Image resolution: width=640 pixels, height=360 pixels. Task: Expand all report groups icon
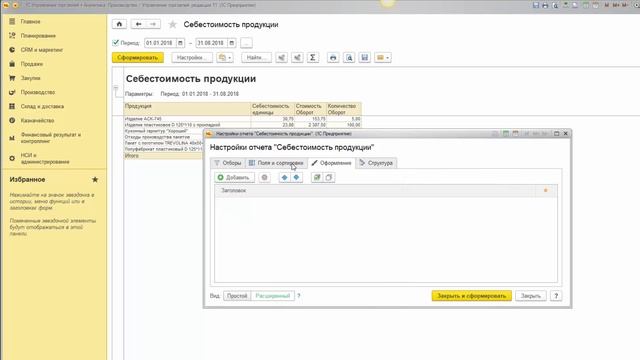click(281, 58)
